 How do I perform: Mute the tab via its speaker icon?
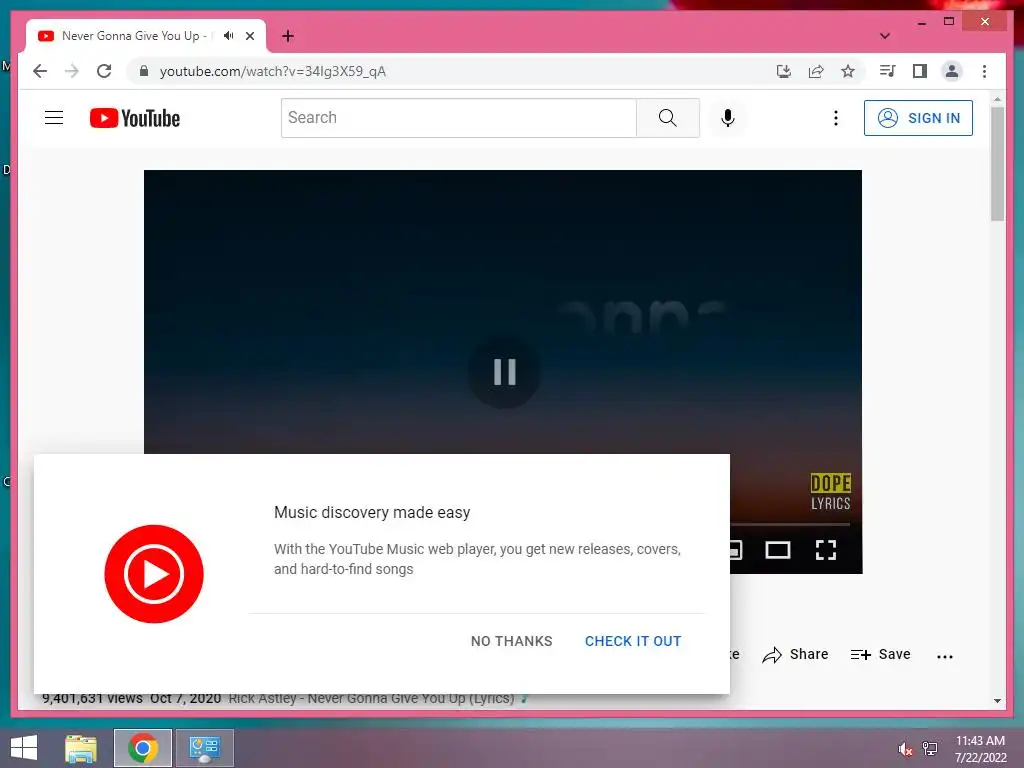click(228, 35)
